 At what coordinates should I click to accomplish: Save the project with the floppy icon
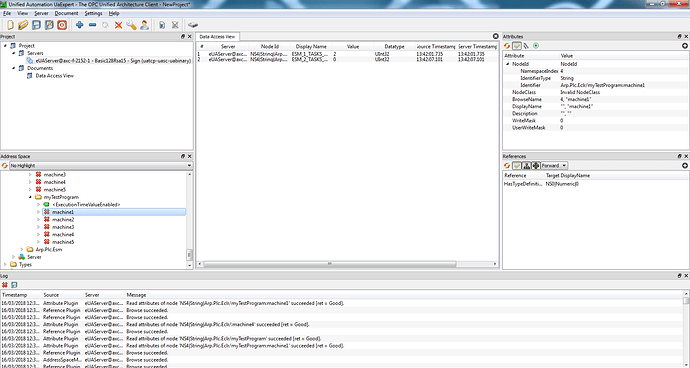pyautogui.click(x=36, y=25)
